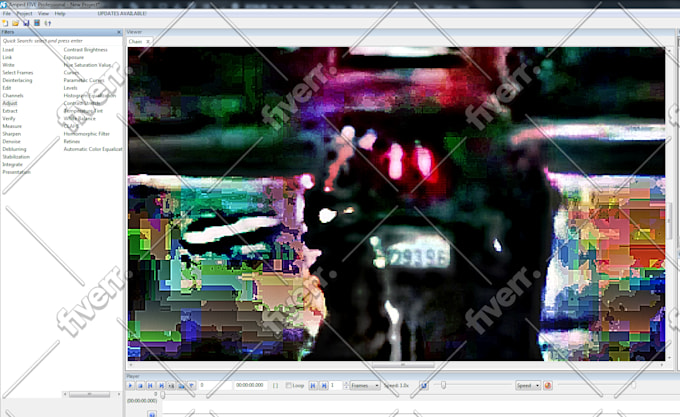Viewport: 680px width, 417px height.
Task: Choose the Contrast Brightness filter
Action: point(85,50)
